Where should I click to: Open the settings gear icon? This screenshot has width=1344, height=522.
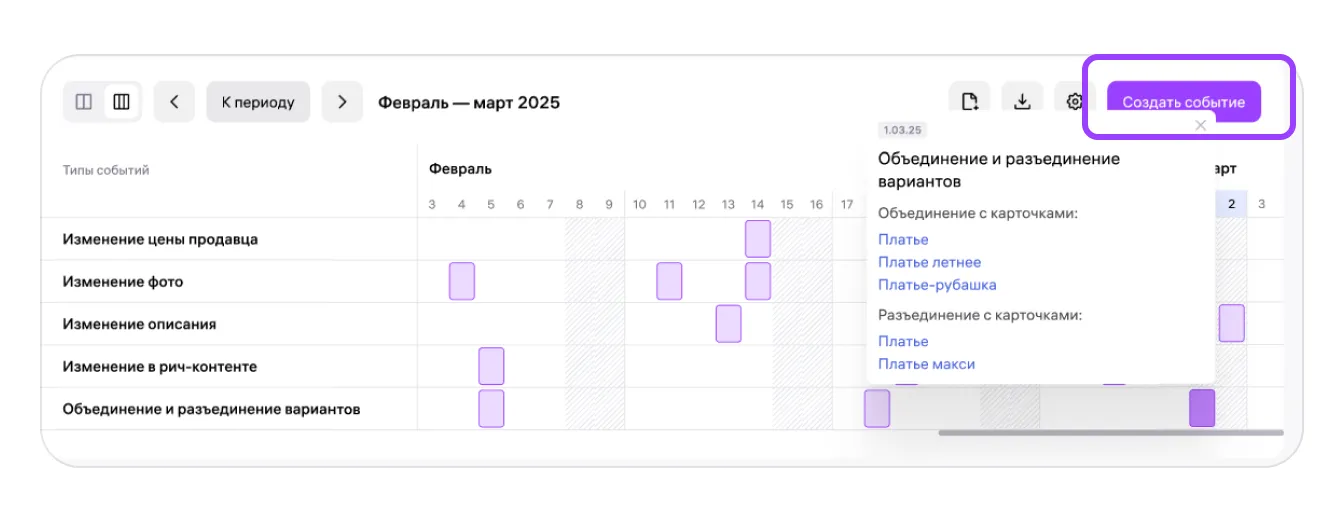(x=1075, y=102)
